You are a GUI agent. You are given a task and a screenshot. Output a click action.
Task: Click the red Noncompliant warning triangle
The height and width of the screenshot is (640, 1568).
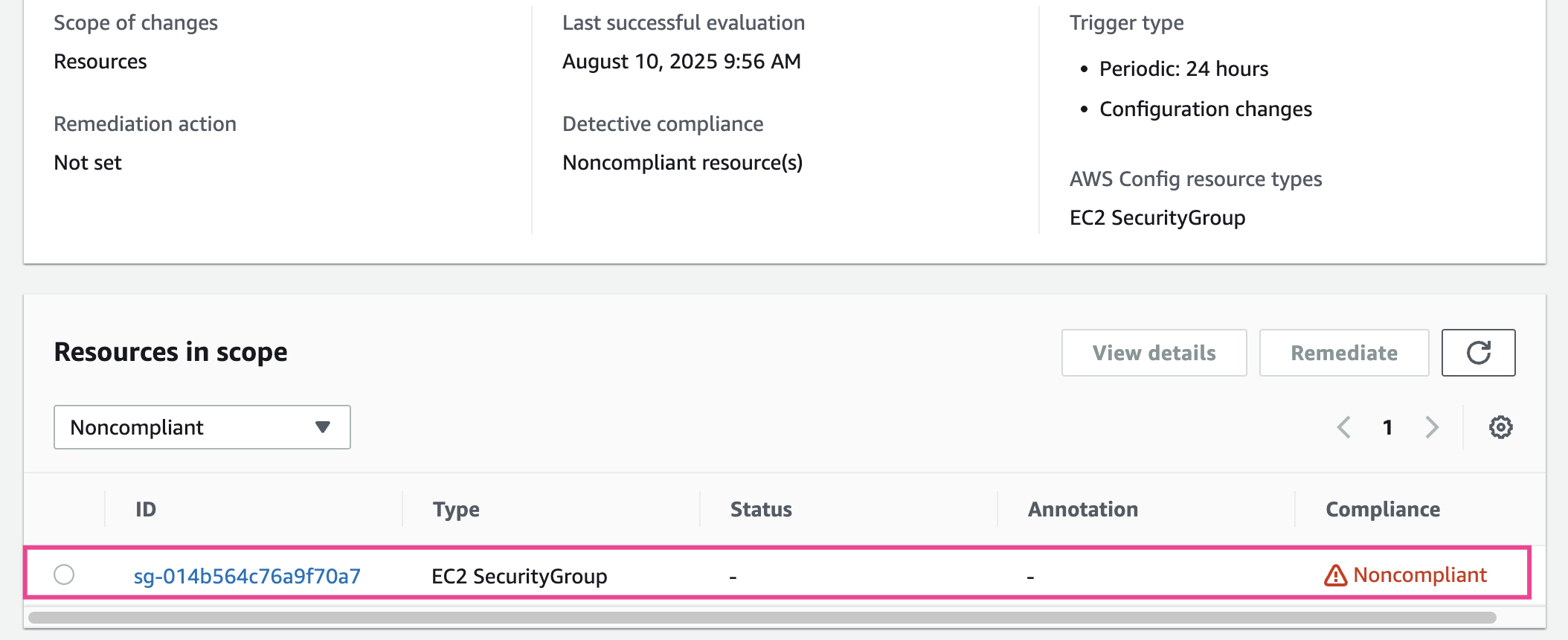click(1336, 575)
